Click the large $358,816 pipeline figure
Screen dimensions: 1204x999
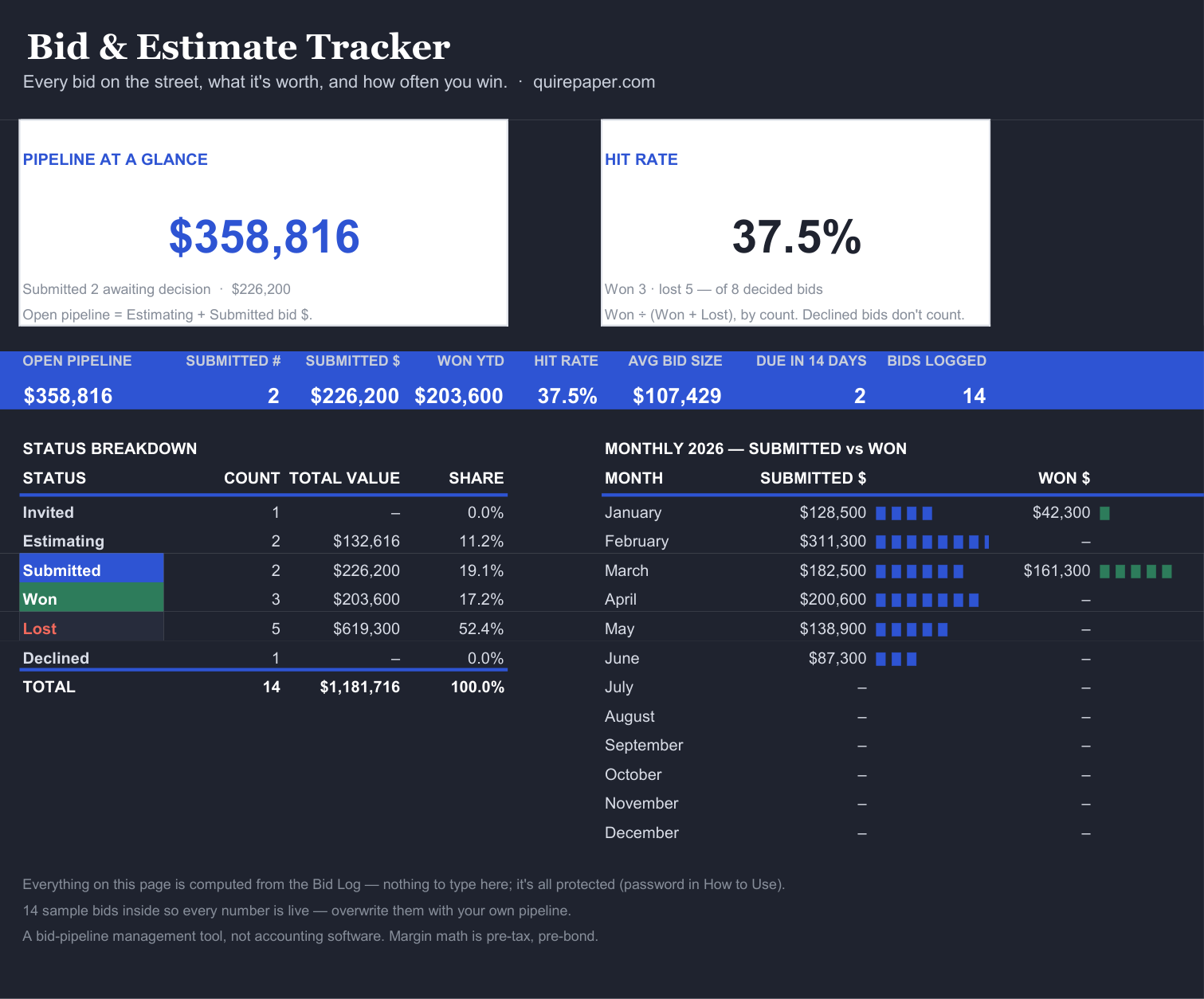264,237
